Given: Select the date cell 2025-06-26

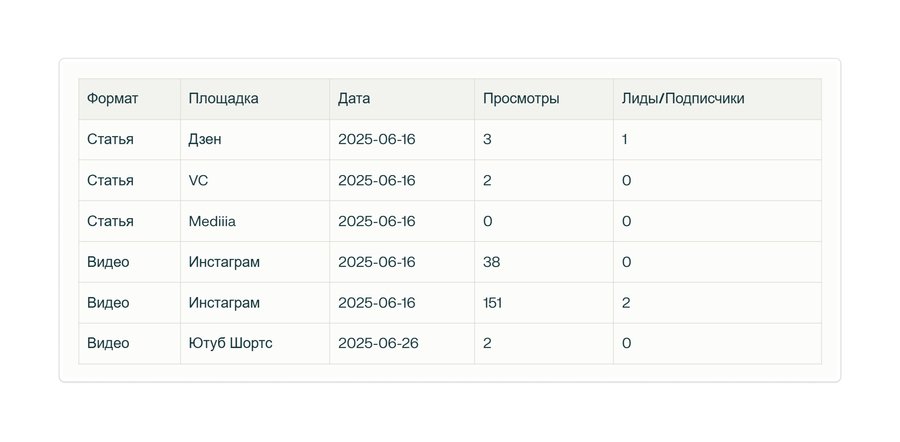Looking at the screenshot, I should (378, 343).
